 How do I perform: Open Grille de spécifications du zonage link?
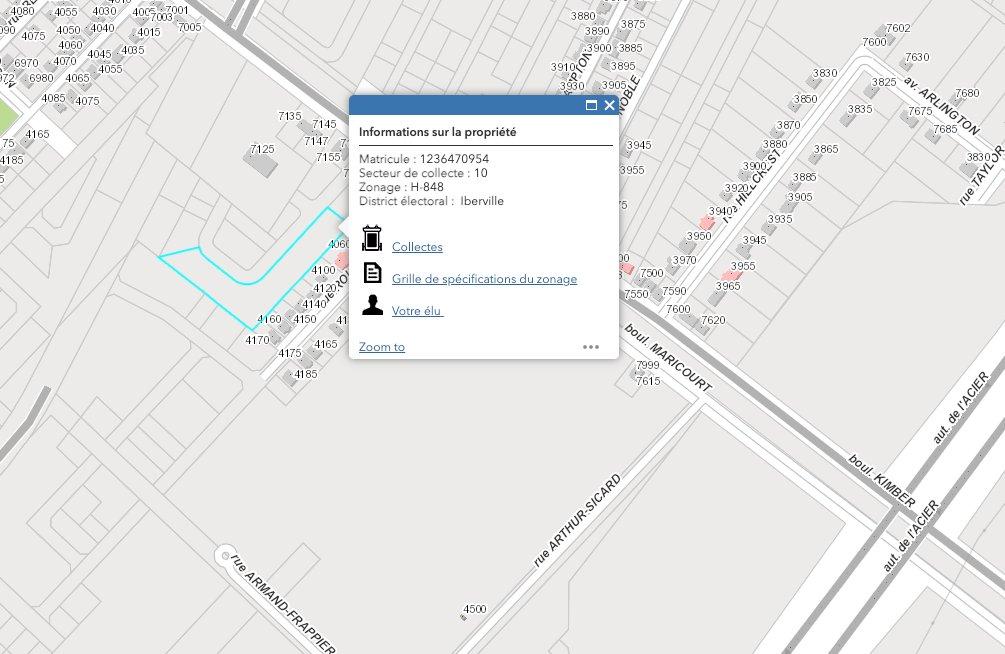(485, 279)
